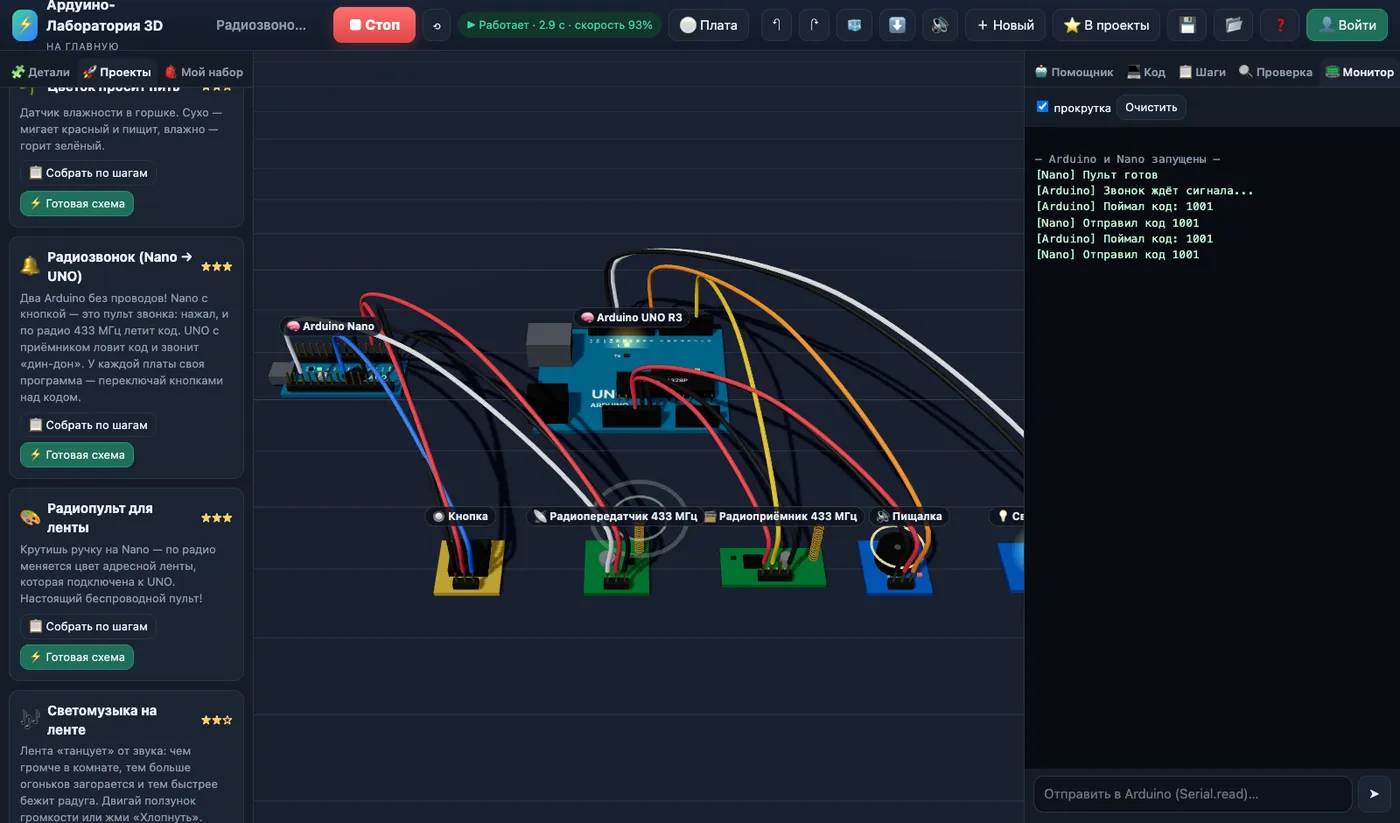
Task: Select the Arduino Nano label in the scene
Action: [330, 326]
